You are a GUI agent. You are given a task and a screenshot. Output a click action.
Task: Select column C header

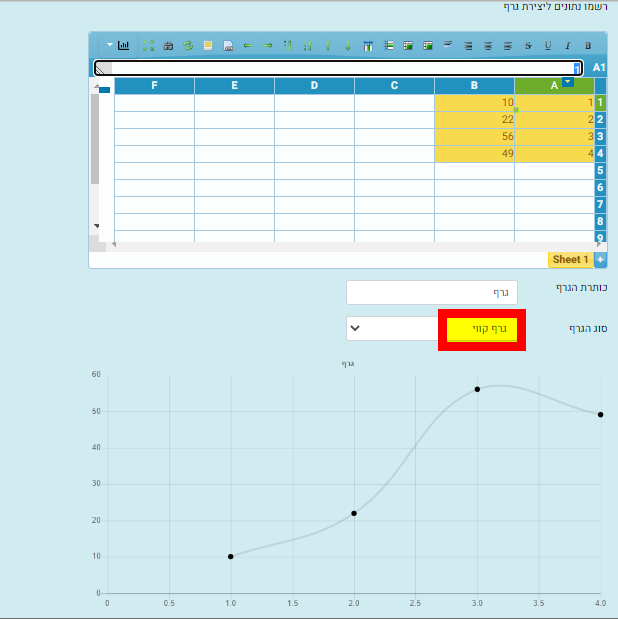tap(394, 86)
